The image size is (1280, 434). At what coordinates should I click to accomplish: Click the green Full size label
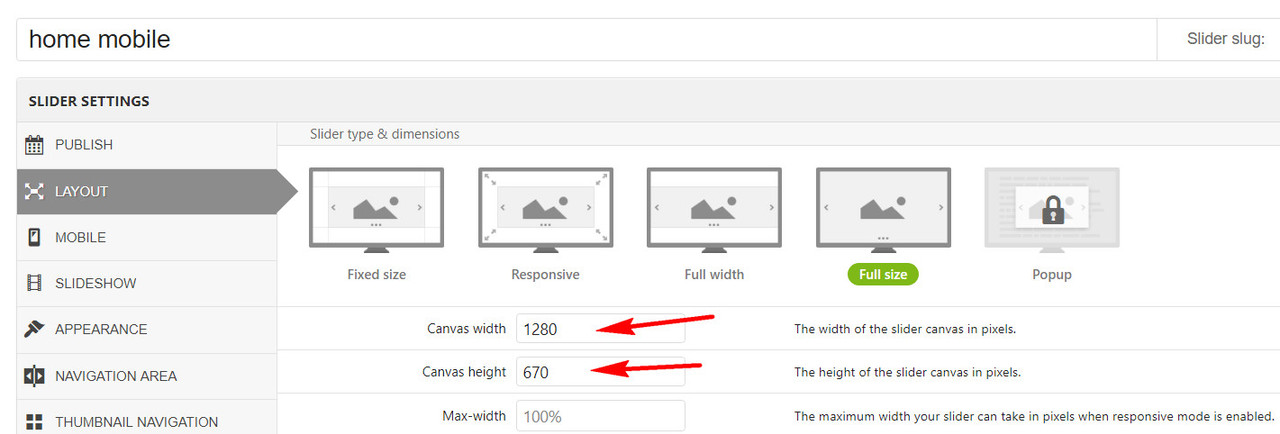(883, 274)
